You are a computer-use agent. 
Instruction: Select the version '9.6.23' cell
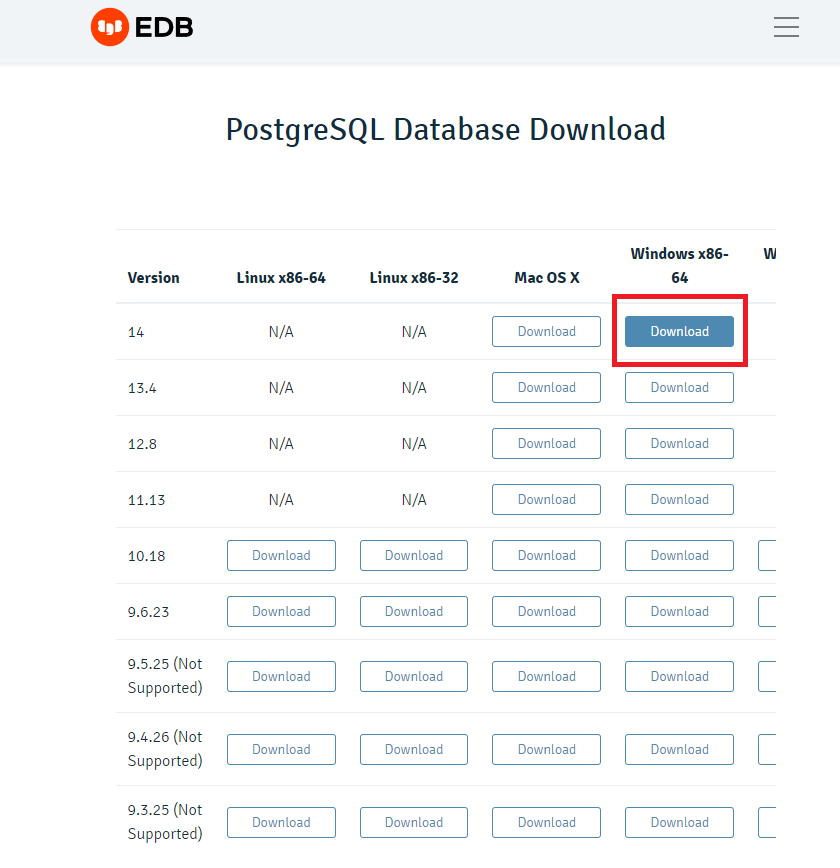[x=148, y=612]
